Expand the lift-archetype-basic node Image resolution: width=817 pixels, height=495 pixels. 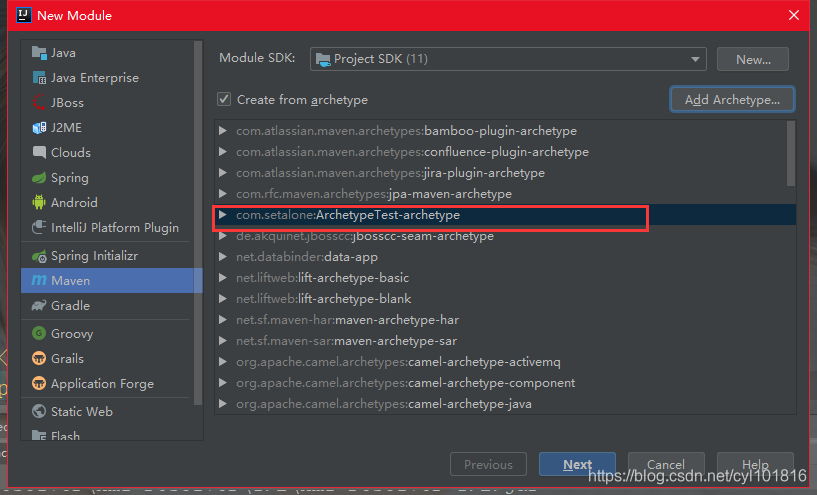223,278
